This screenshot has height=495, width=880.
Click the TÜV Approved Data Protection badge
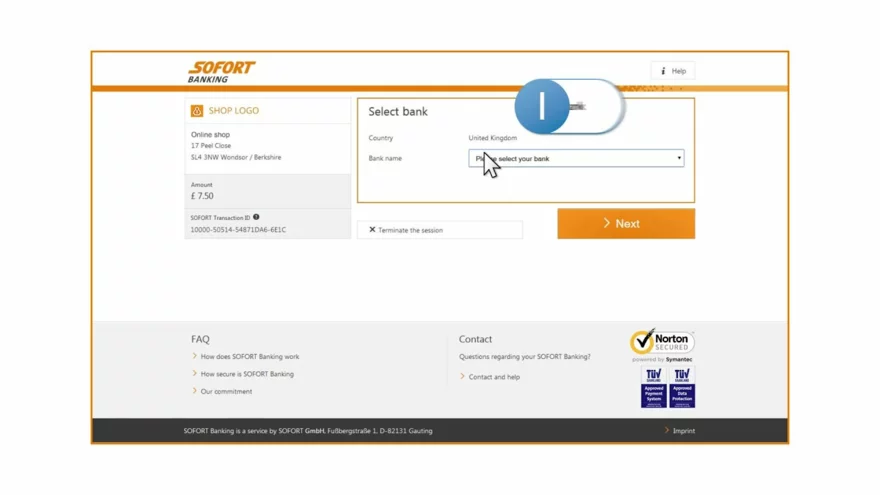(x=682, y=386)
